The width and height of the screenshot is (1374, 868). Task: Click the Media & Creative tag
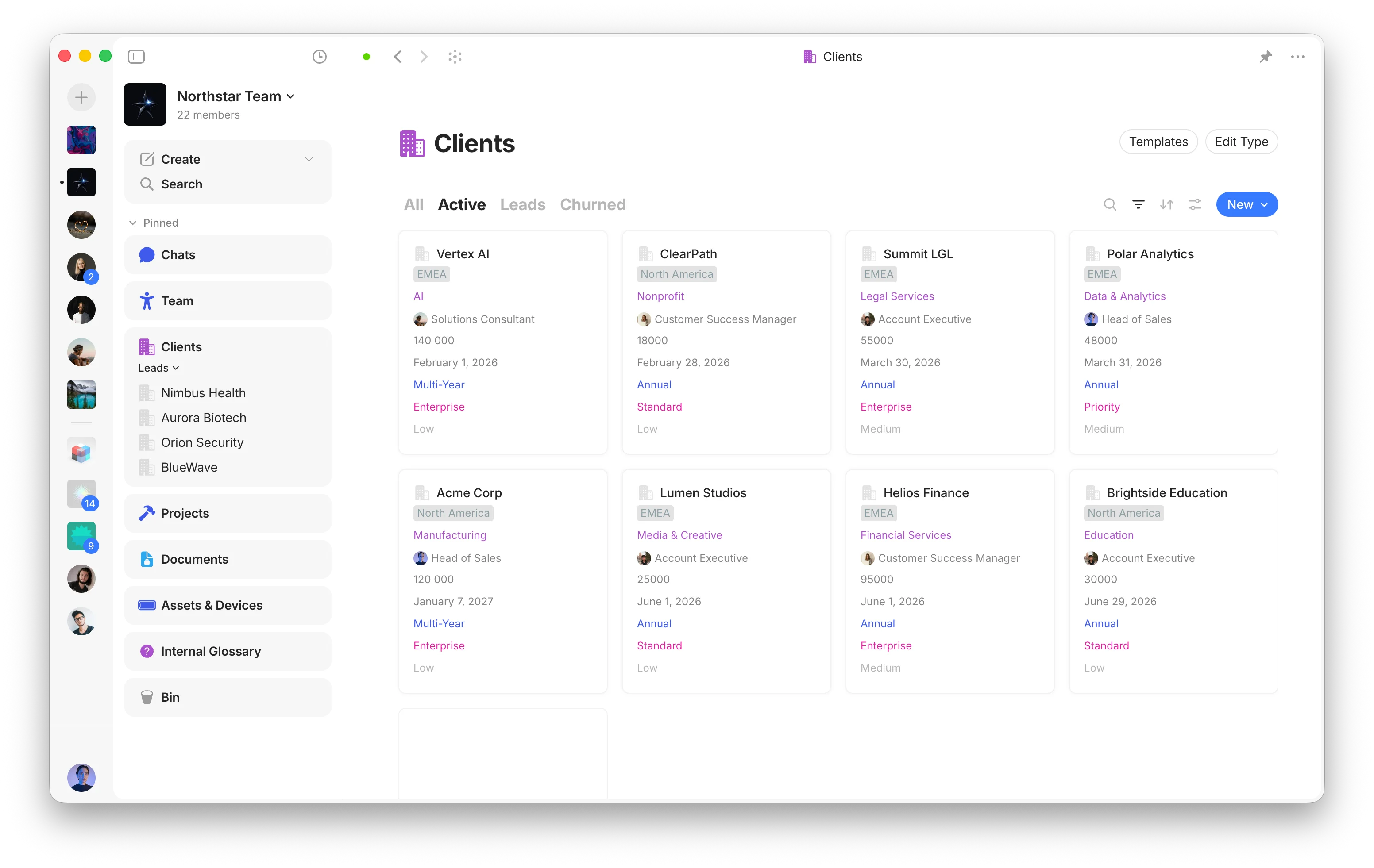click(679, 535)
